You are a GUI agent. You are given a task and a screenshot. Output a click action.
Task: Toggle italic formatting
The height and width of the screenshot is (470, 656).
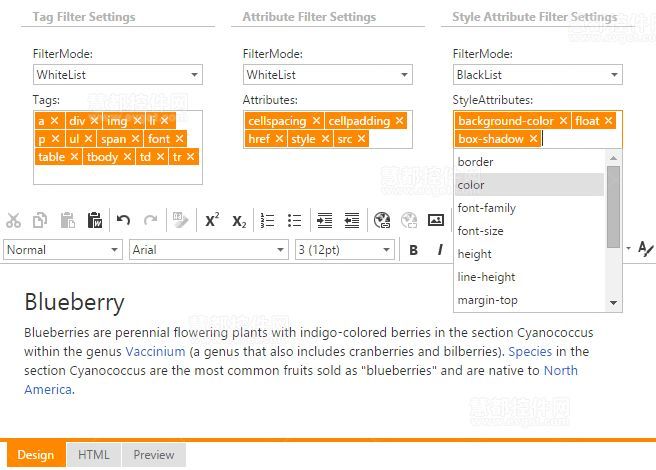pos(439,250)
